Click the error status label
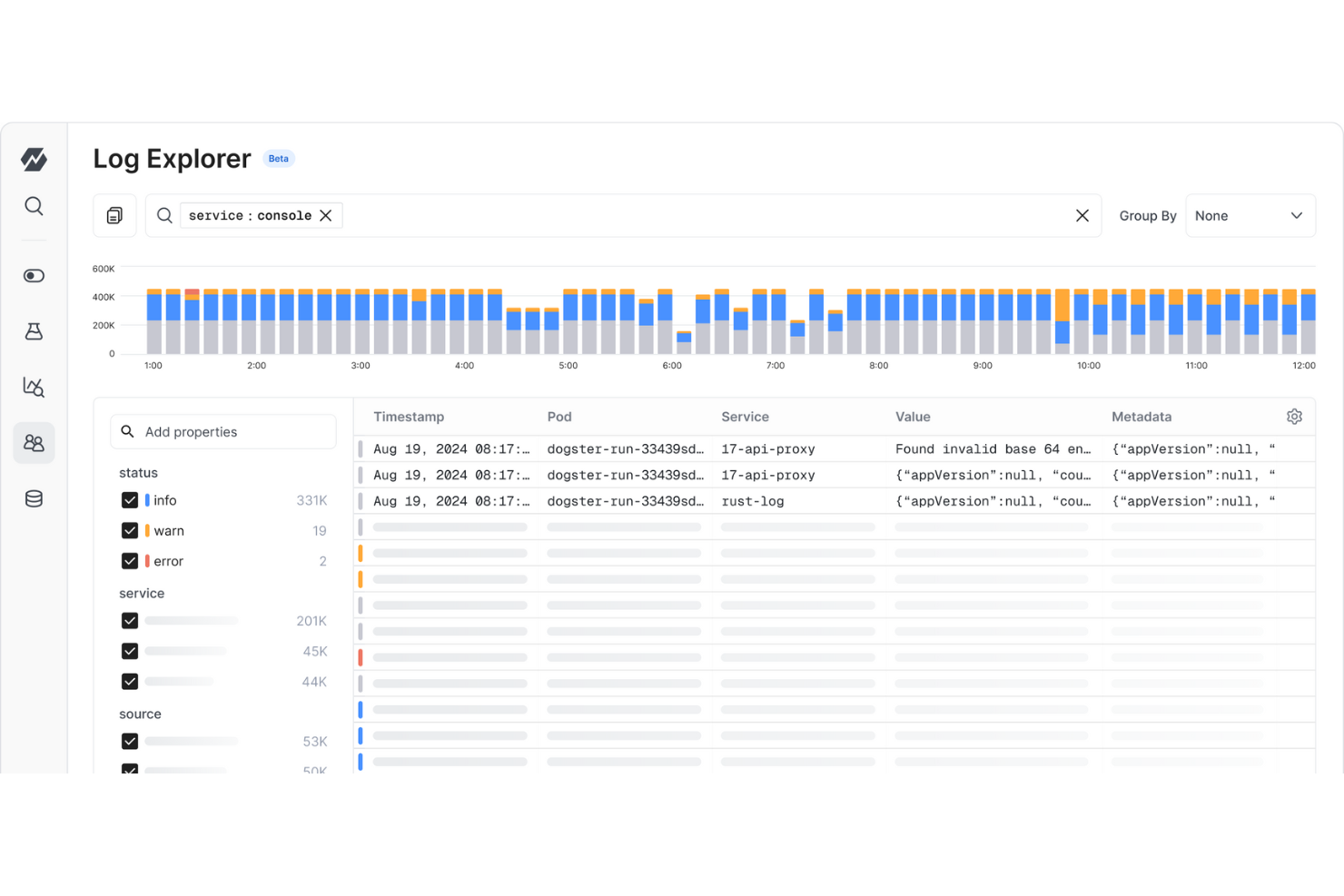Screen dimensions: 1344x896 click(169, 561)
